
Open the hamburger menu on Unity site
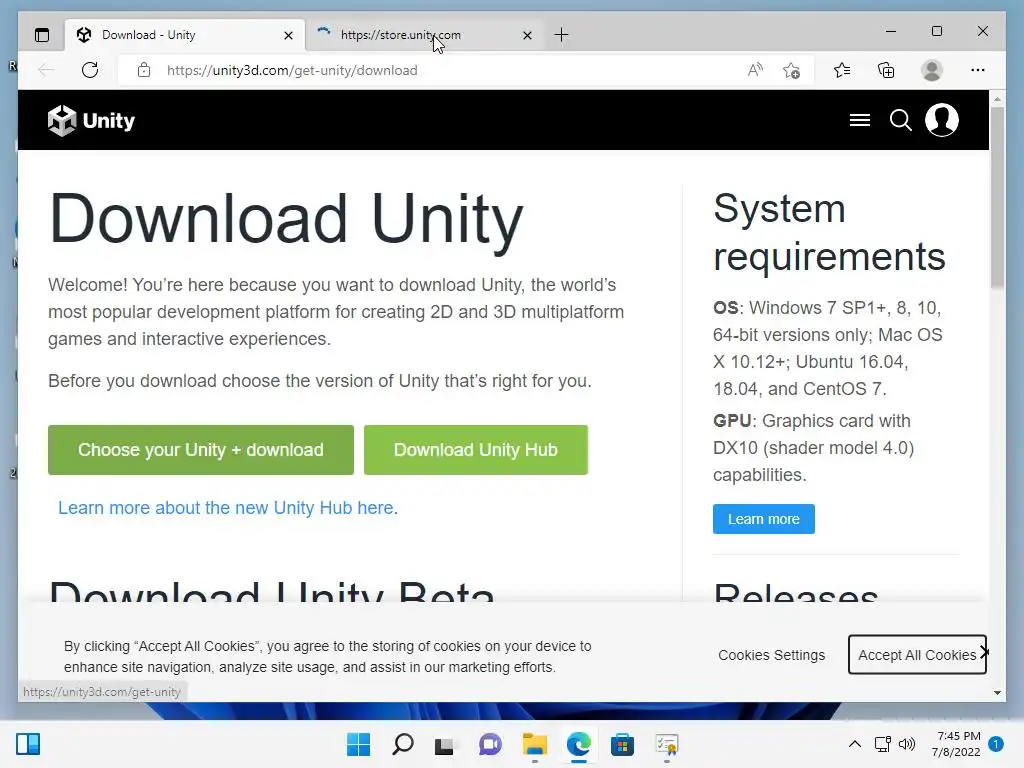(859, 120)
